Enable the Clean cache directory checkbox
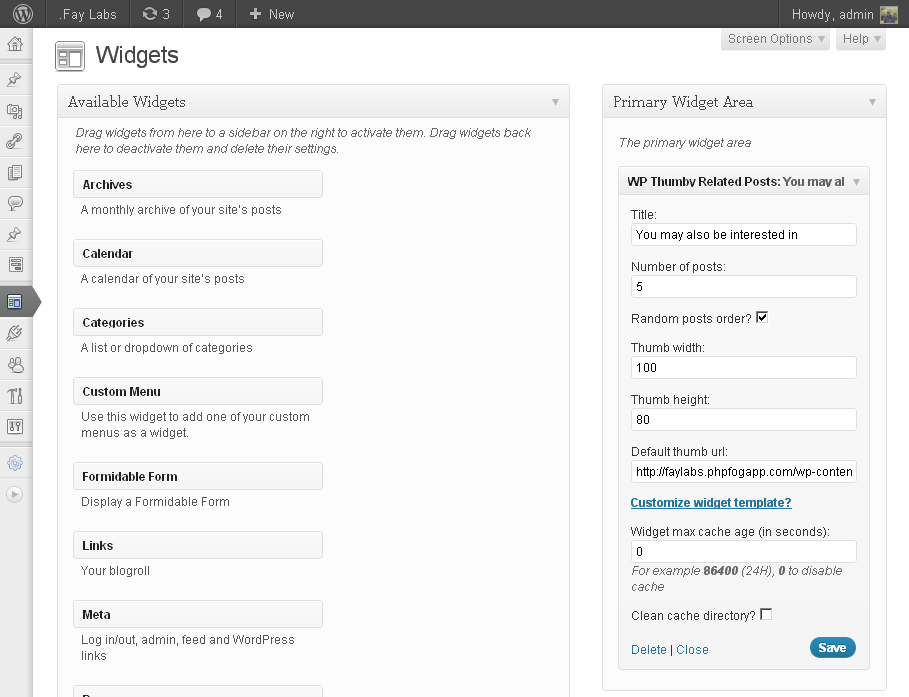Image resolution: width=909 pixels, height=697 pixels. [x=767, y=615]
